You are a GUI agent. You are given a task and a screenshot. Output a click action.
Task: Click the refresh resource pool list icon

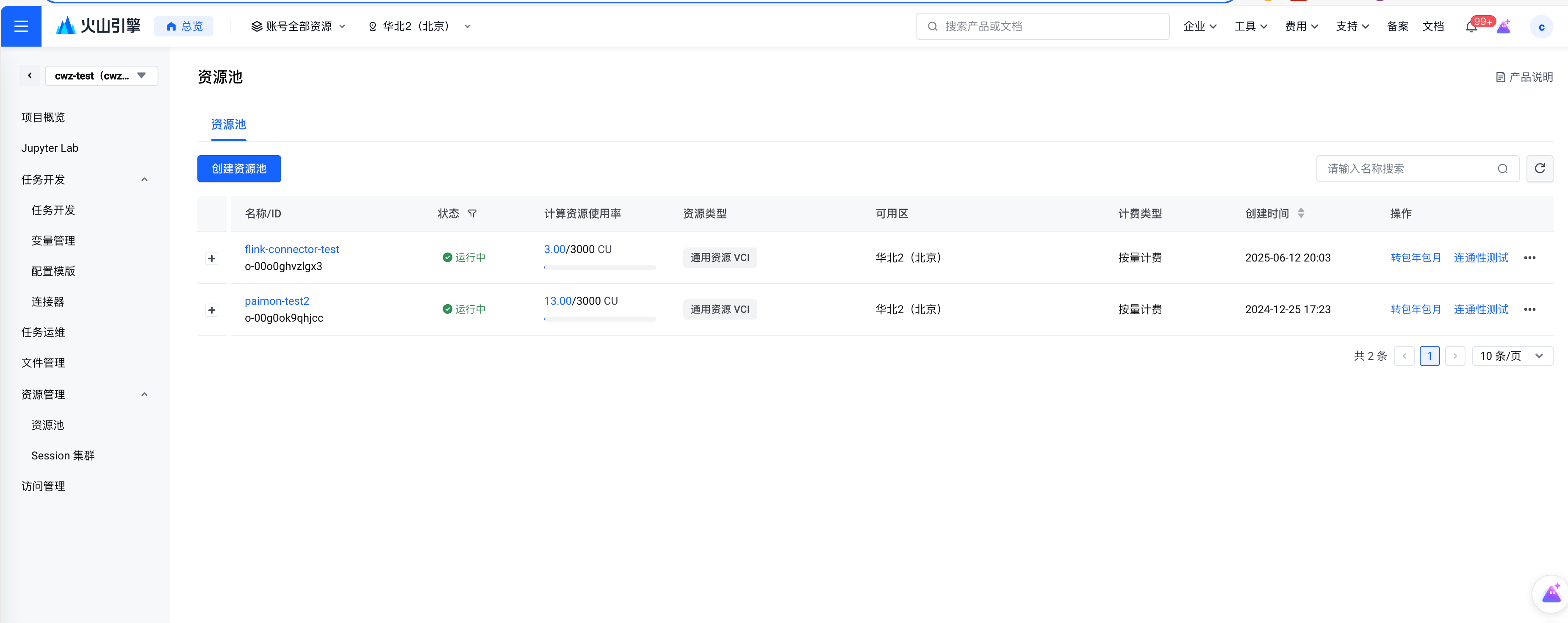[1539, 169]
